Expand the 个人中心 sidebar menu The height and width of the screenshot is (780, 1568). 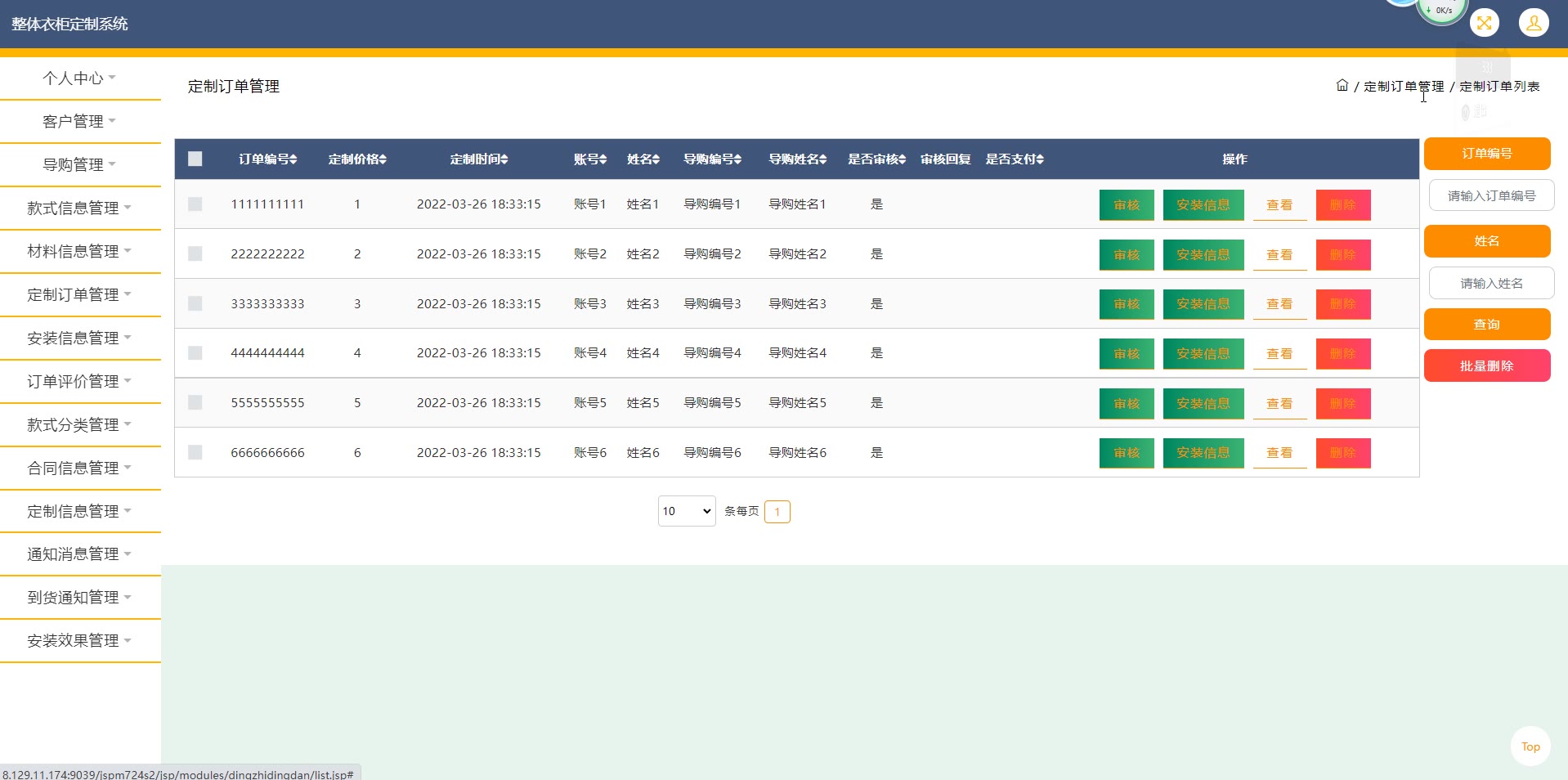tap(79, 78)
